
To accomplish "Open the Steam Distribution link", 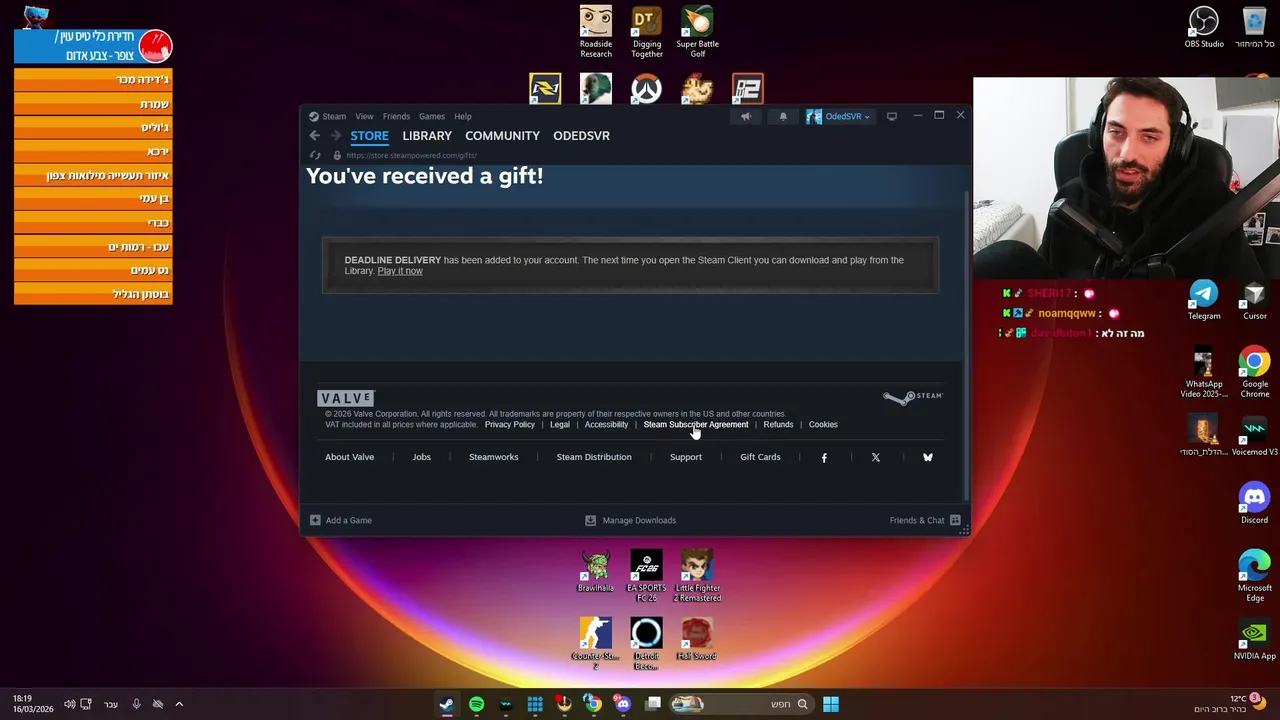I will coord(594,457).
